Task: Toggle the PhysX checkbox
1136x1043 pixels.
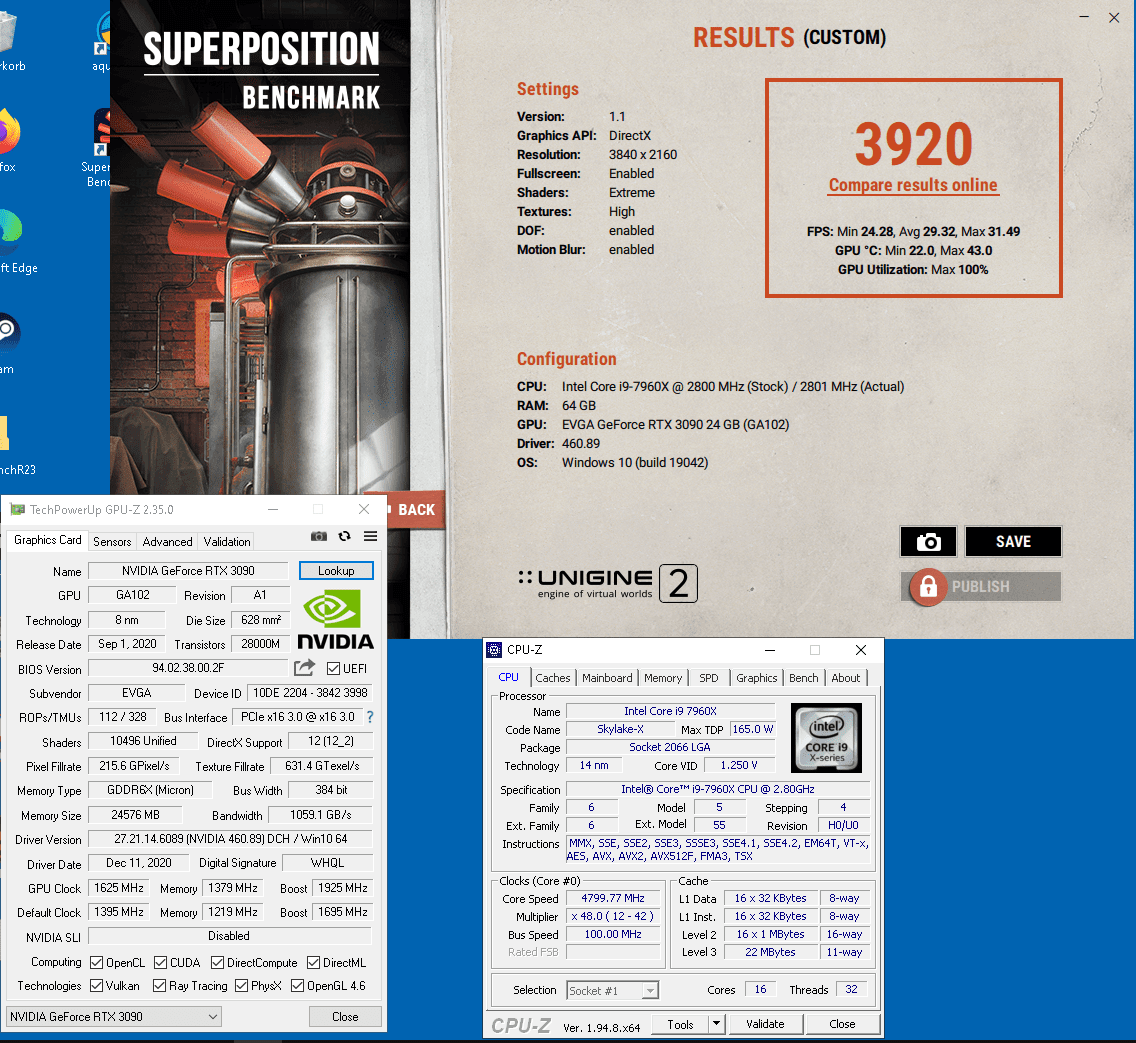Action: click(x=242, y=986)
